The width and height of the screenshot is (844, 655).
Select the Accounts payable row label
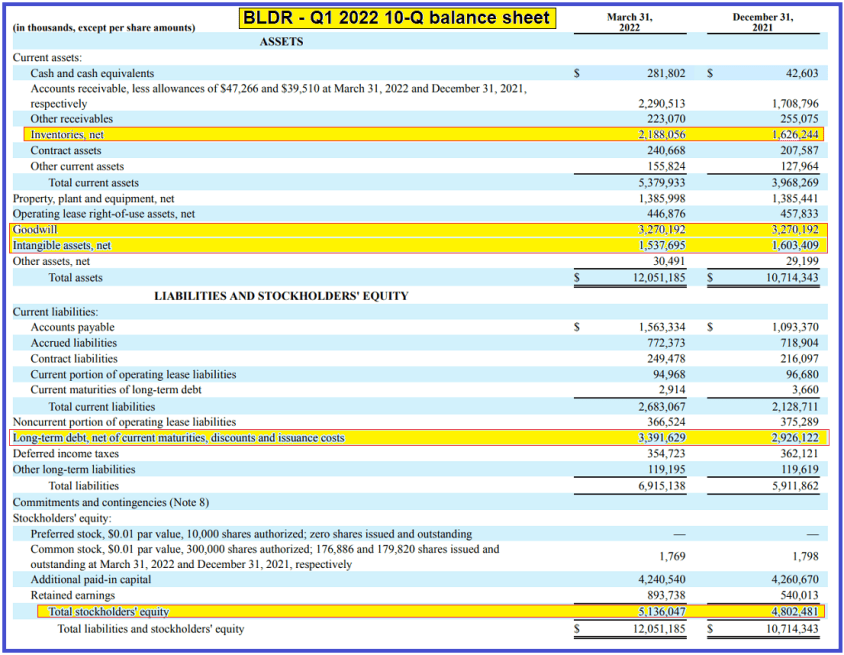[x=72, y=327]
